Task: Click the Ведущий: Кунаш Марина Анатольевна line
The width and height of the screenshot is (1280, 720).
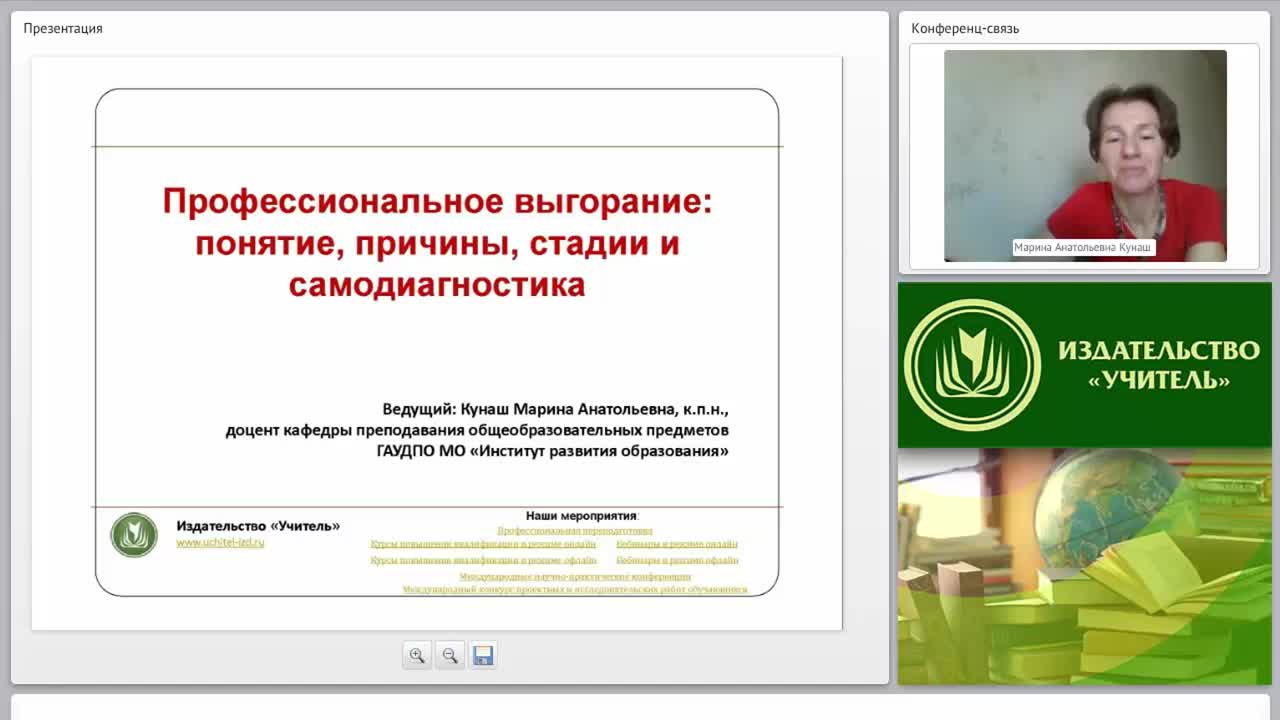Action: (x=556, y=409)
